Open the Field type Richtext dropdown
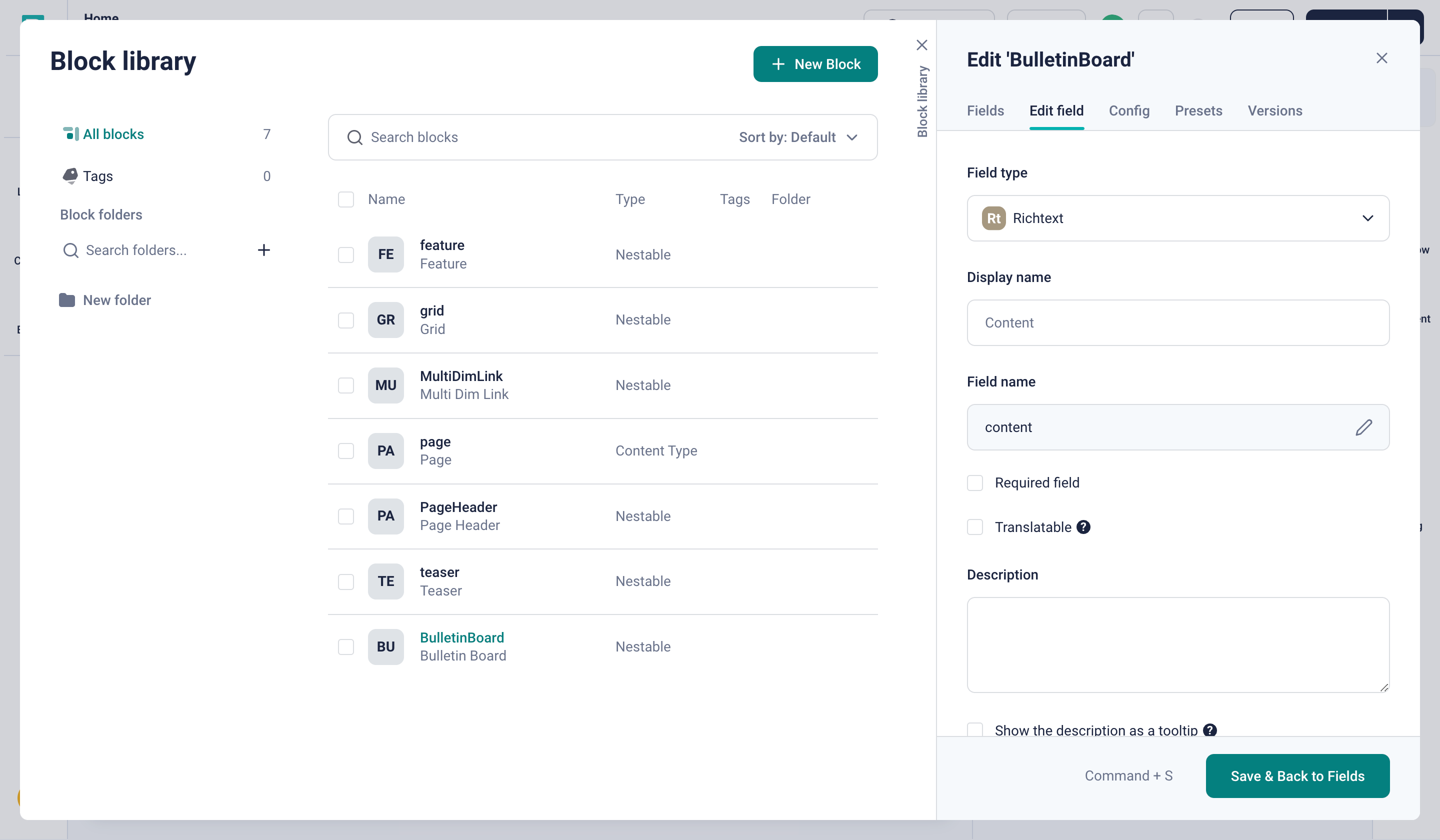The image size is (1440, 840). (x=1177, y=218)
